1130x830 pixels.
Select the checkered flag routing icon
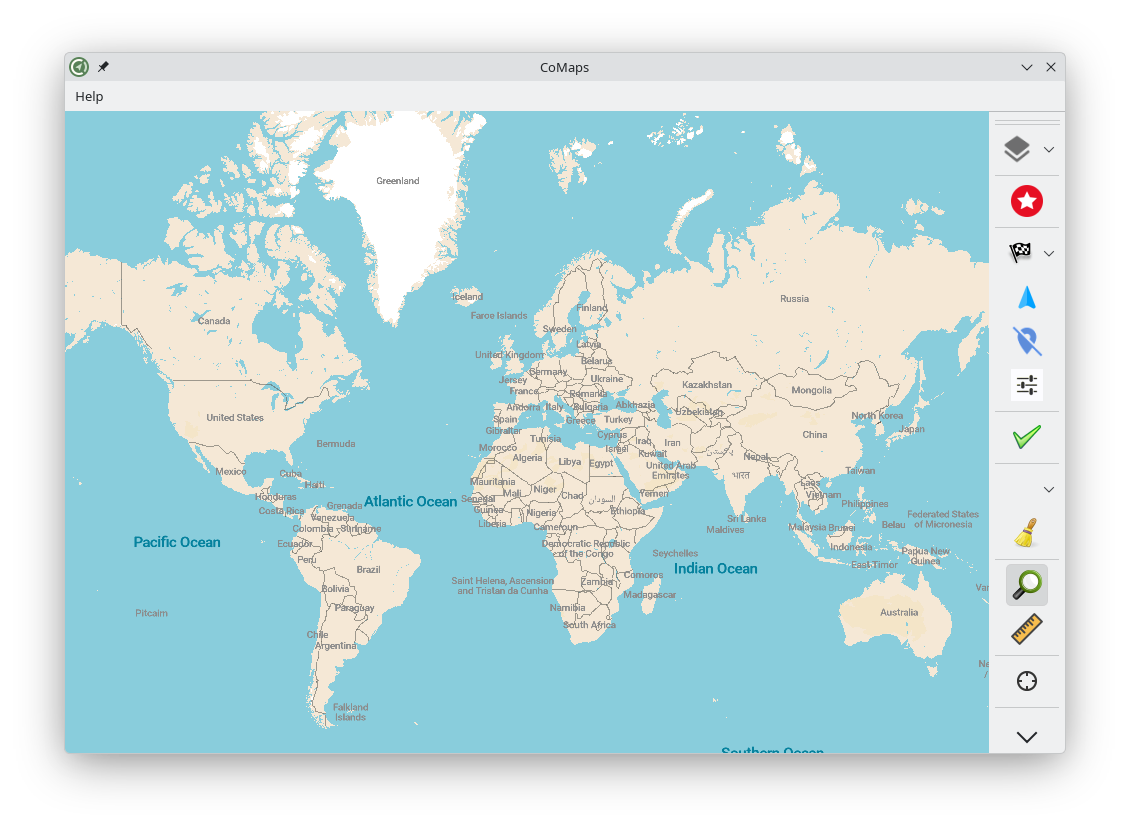[1020, 252]
